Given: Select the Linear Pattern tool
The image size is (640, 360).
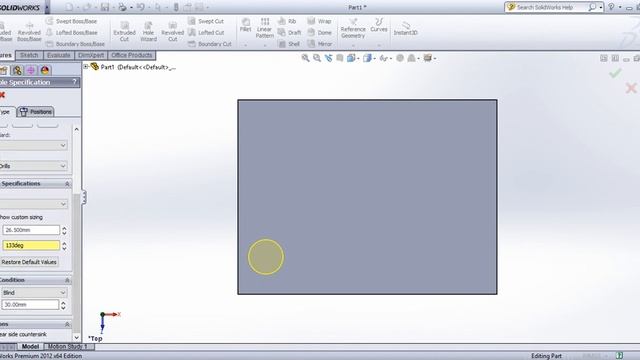Looking at the screenshot, I should pos(265,28).
